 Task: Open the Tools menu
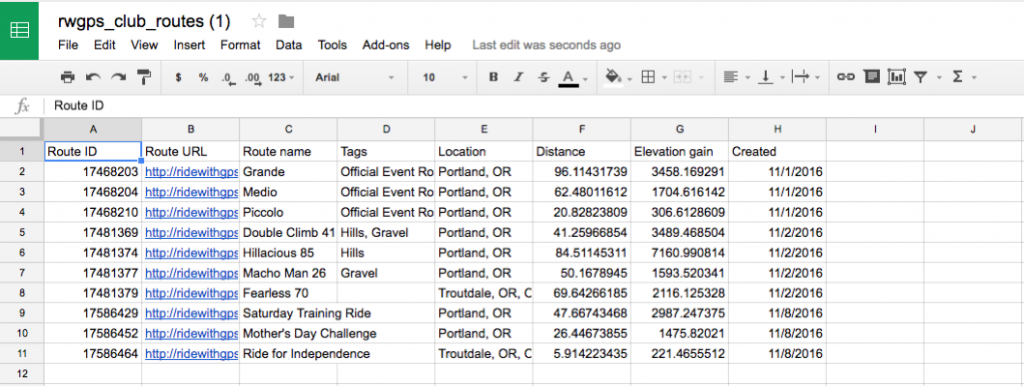pos(332,45)
